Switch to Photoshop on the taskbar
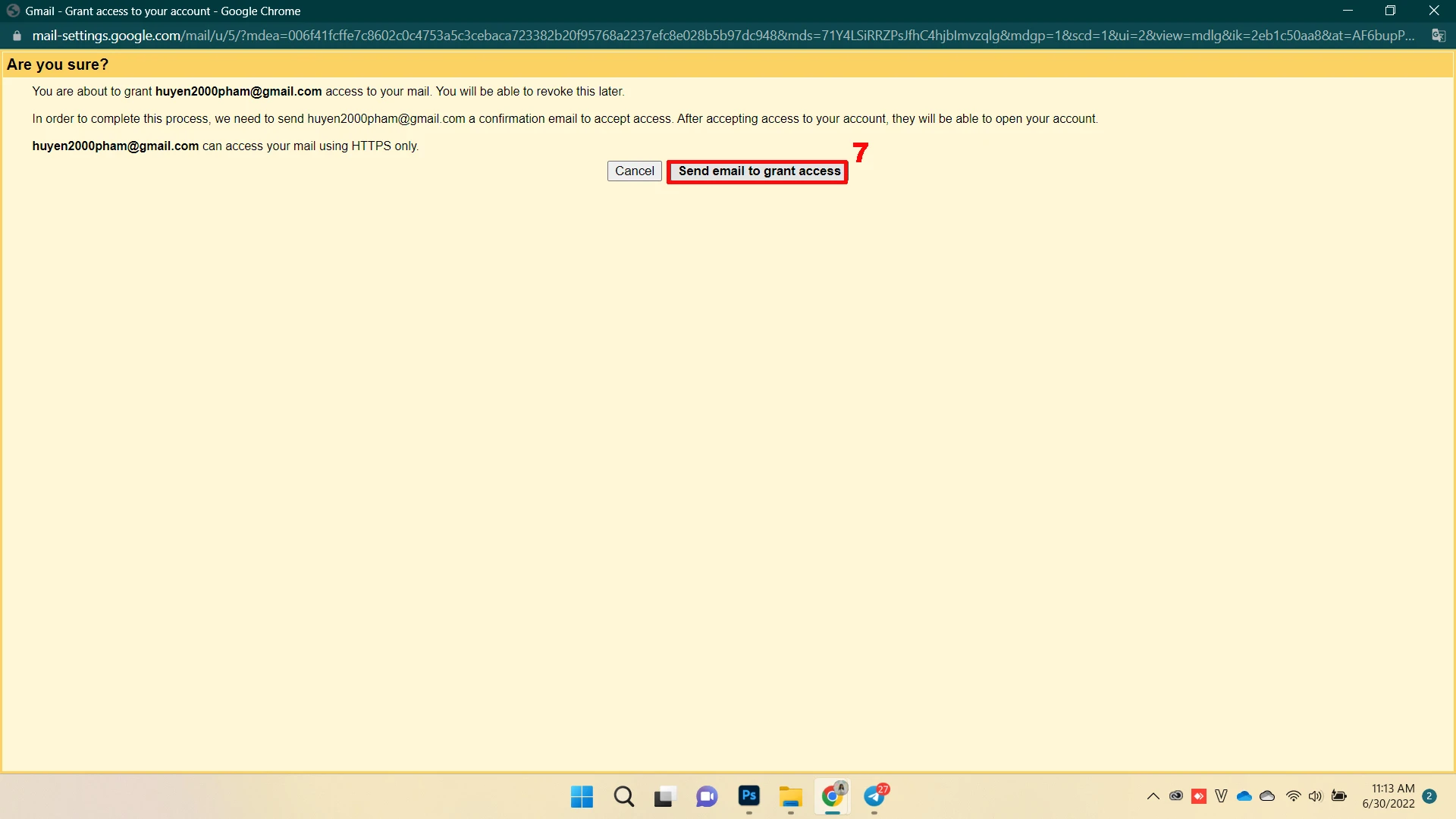The image size is (1456, 819). pyautogui.click(x=749, y=796)
